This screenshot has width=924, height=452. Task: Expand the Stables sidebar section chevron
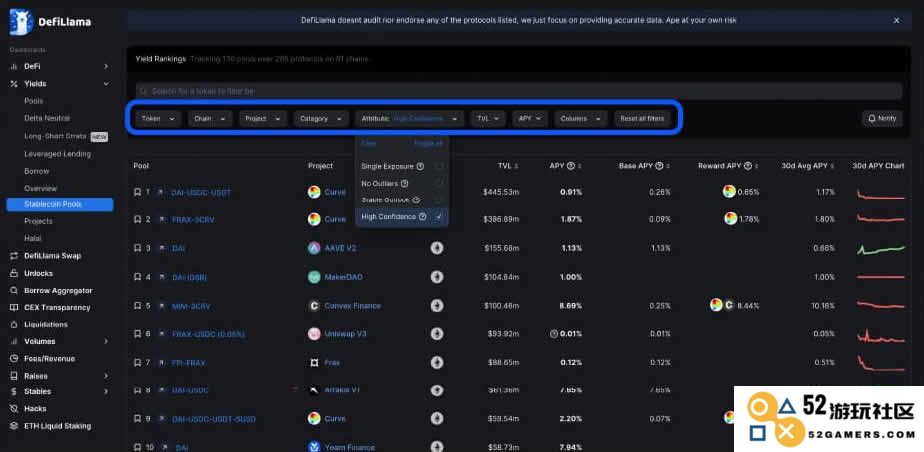106,391
